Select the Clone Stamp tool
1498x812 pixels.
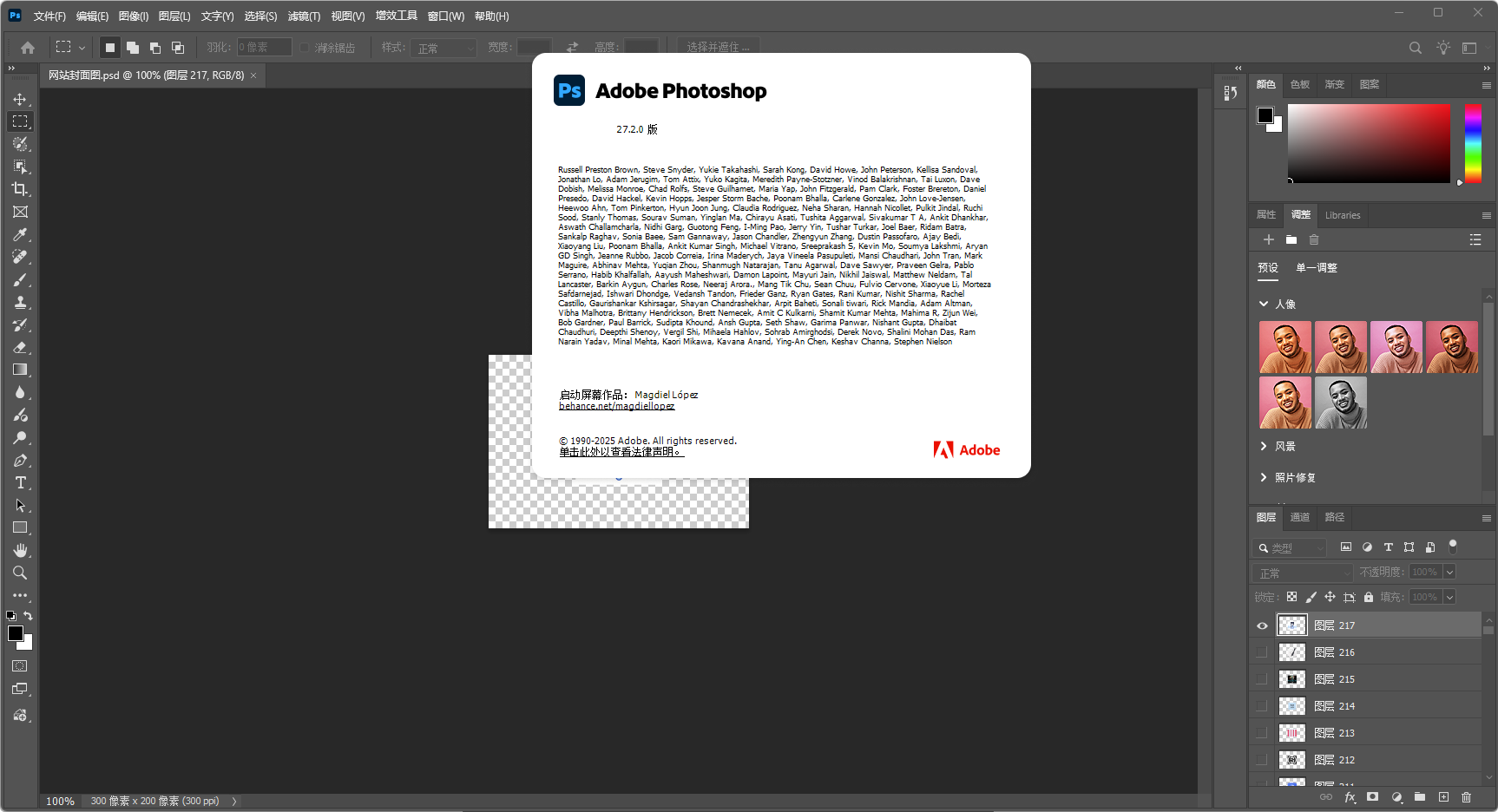tap(19, 302)
